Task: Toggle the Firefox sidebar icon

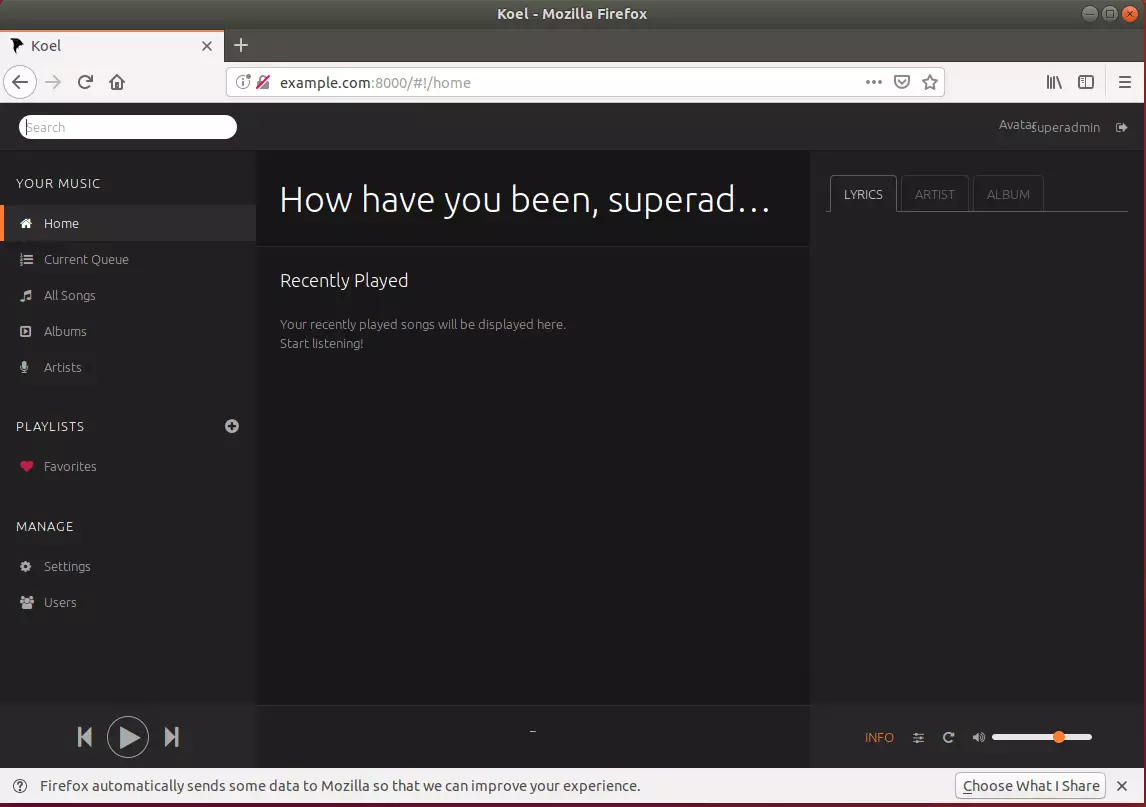Action: (1086, 82)
